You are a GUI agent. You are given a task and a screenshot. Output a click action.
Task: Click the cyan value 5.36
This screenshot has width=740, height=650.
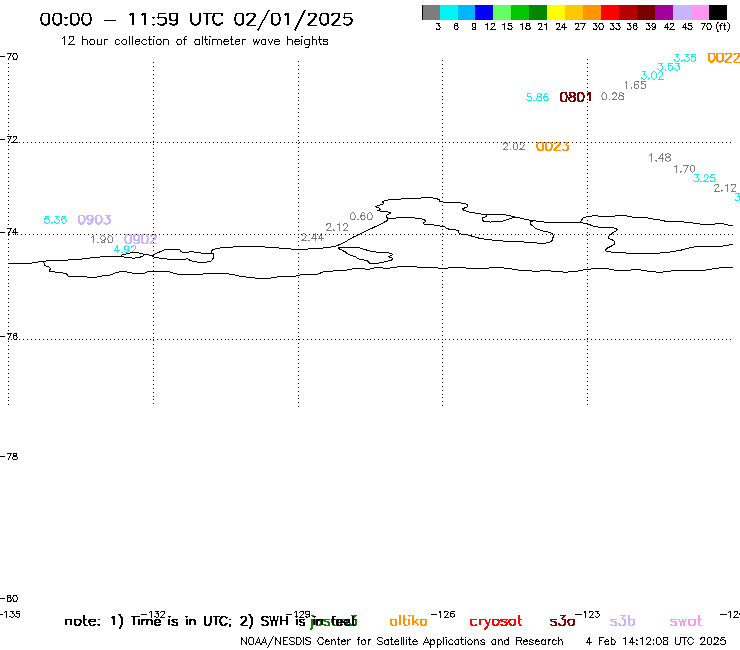[x=55, y=220]
